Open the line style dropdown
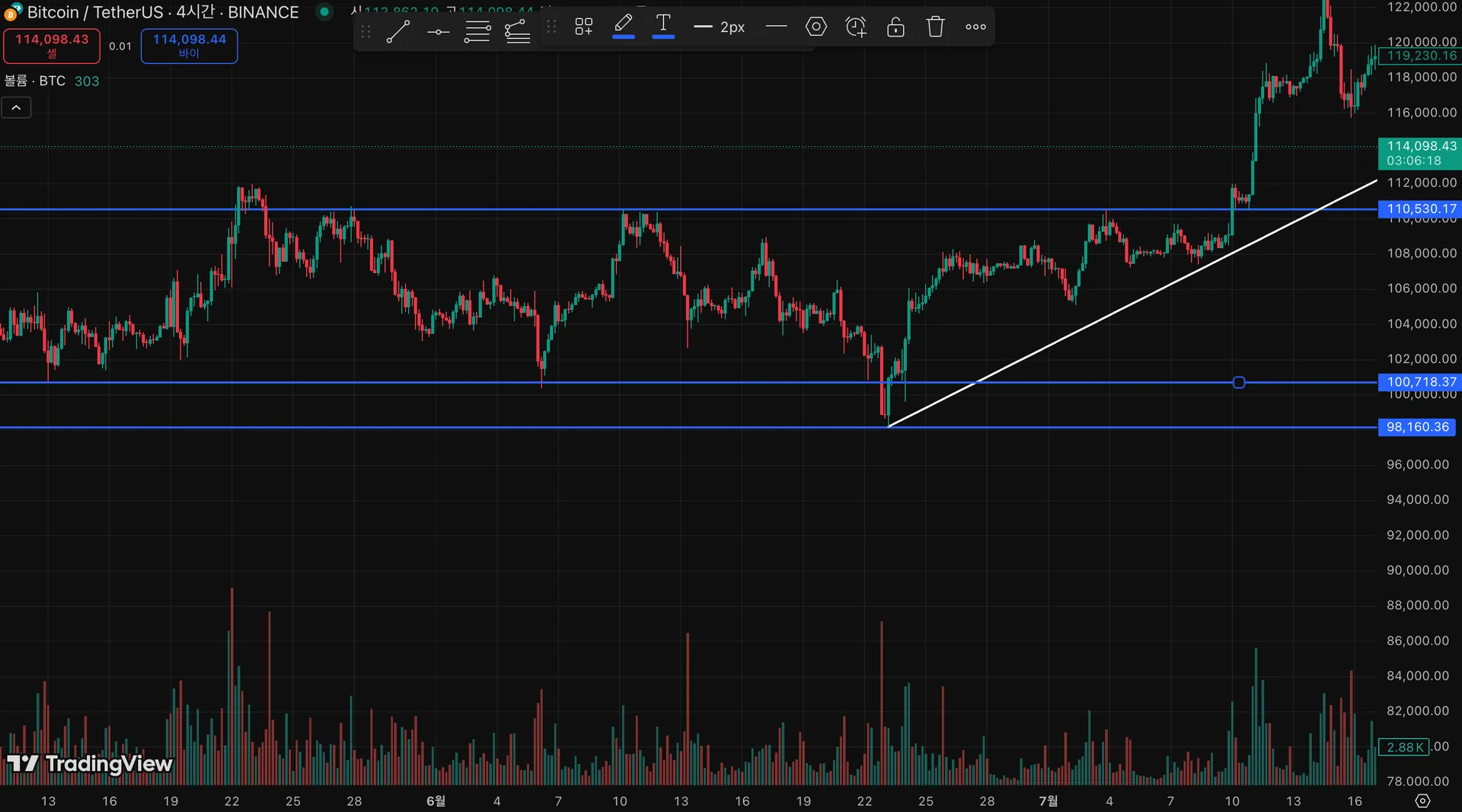The height and width of the screenshot is (812, 1462). pyautogui.click(x=776, y=27)
